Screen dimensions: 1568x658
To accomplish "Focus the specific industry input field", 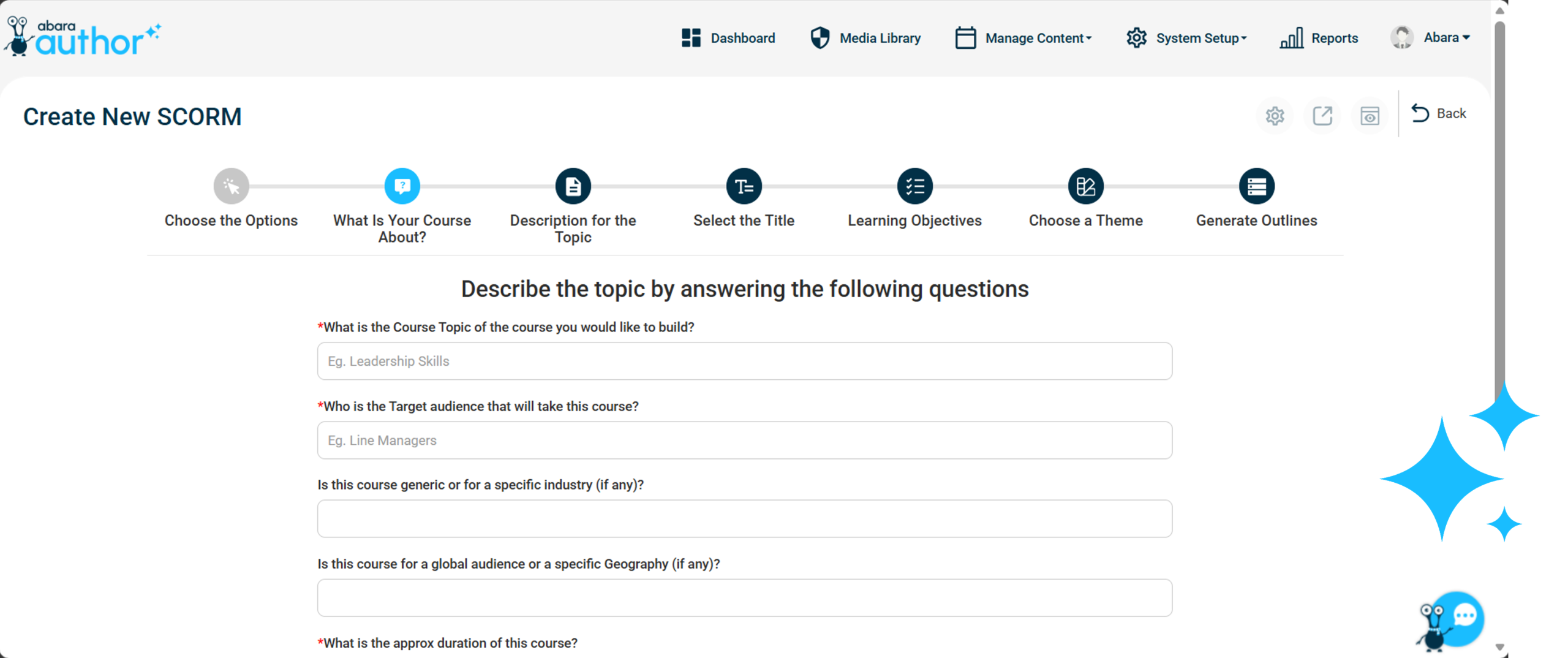I will tap(744, 518).
